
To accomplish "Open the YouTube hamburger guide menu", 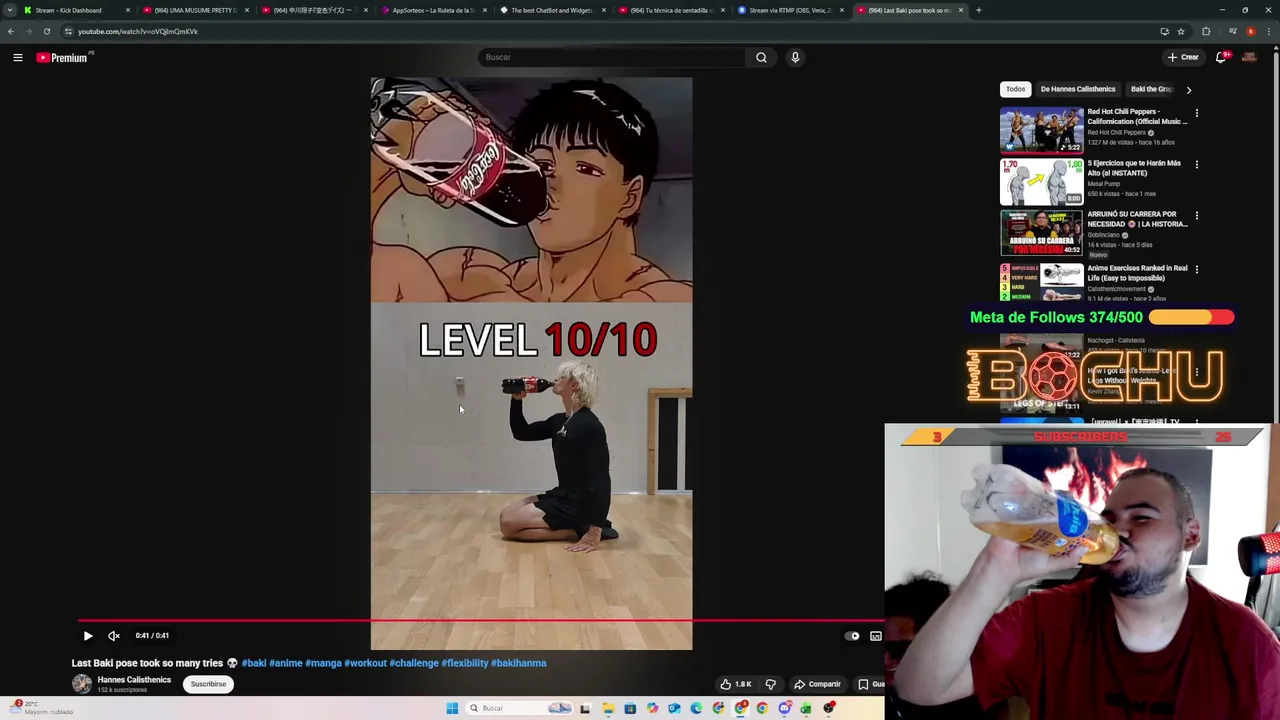I will pyautogui.click(x=18, y=58).
